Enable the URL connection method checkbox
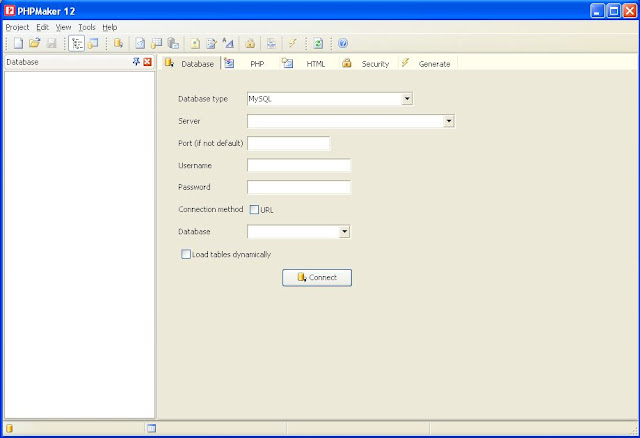The height and width of the screenshot is (438, 640). [254, 210]
